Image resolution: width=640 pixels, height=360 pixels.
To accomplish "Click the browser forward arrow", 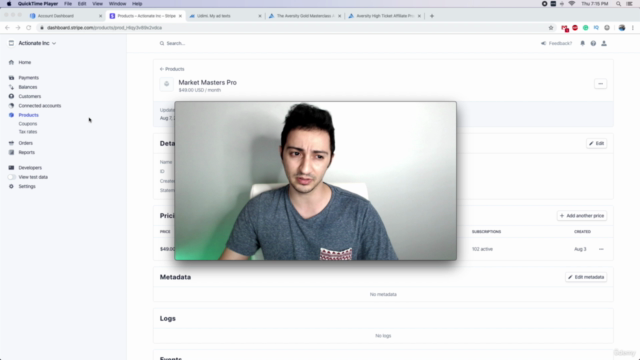I will click(18, 28).
